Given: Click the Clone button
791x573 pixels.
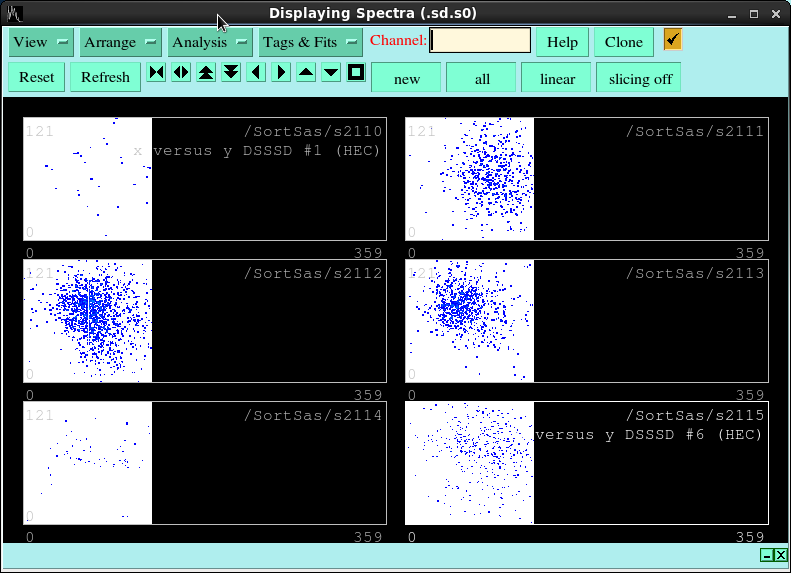Looking at the screenshot, I should (x=624, y=42).
